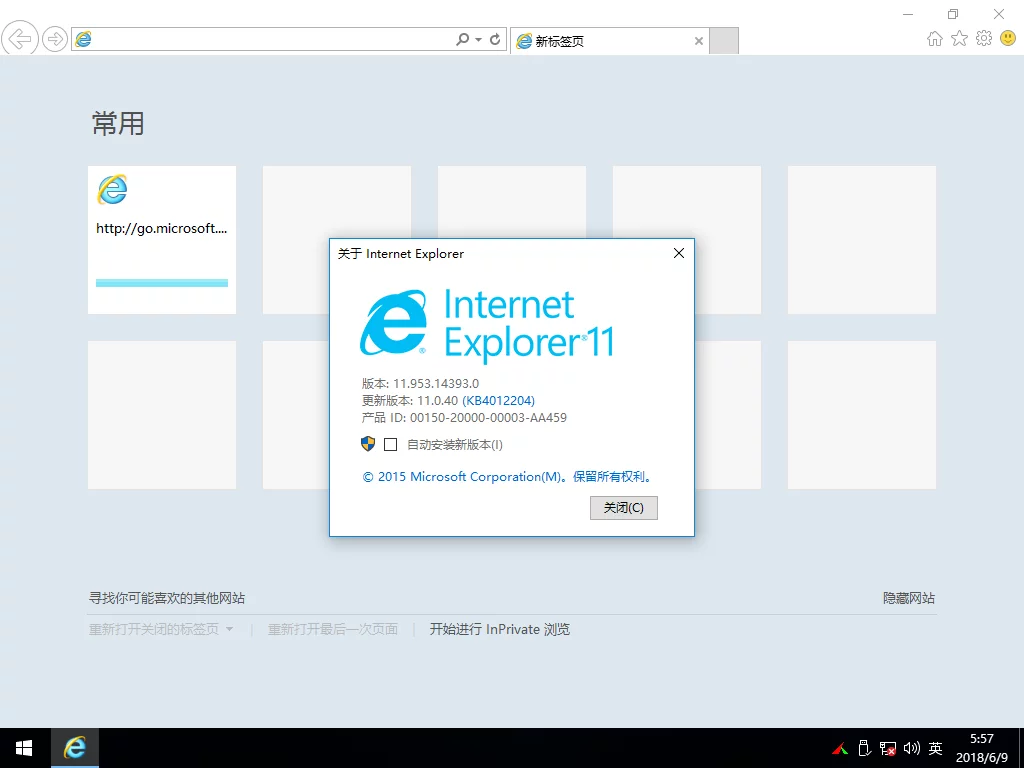
Task: Click the browser Back arrow button
Action: coord(20,39)
